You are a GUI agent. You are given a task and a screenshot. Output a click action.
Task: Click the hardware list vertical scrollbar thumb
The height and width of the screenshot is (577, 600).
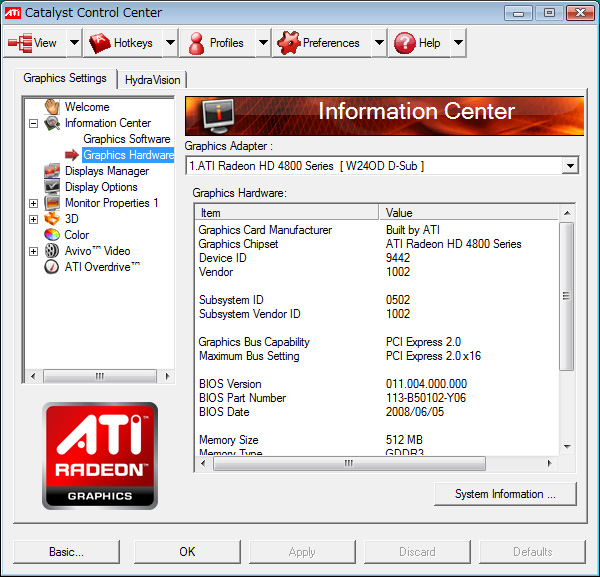(x=567, y=297)
